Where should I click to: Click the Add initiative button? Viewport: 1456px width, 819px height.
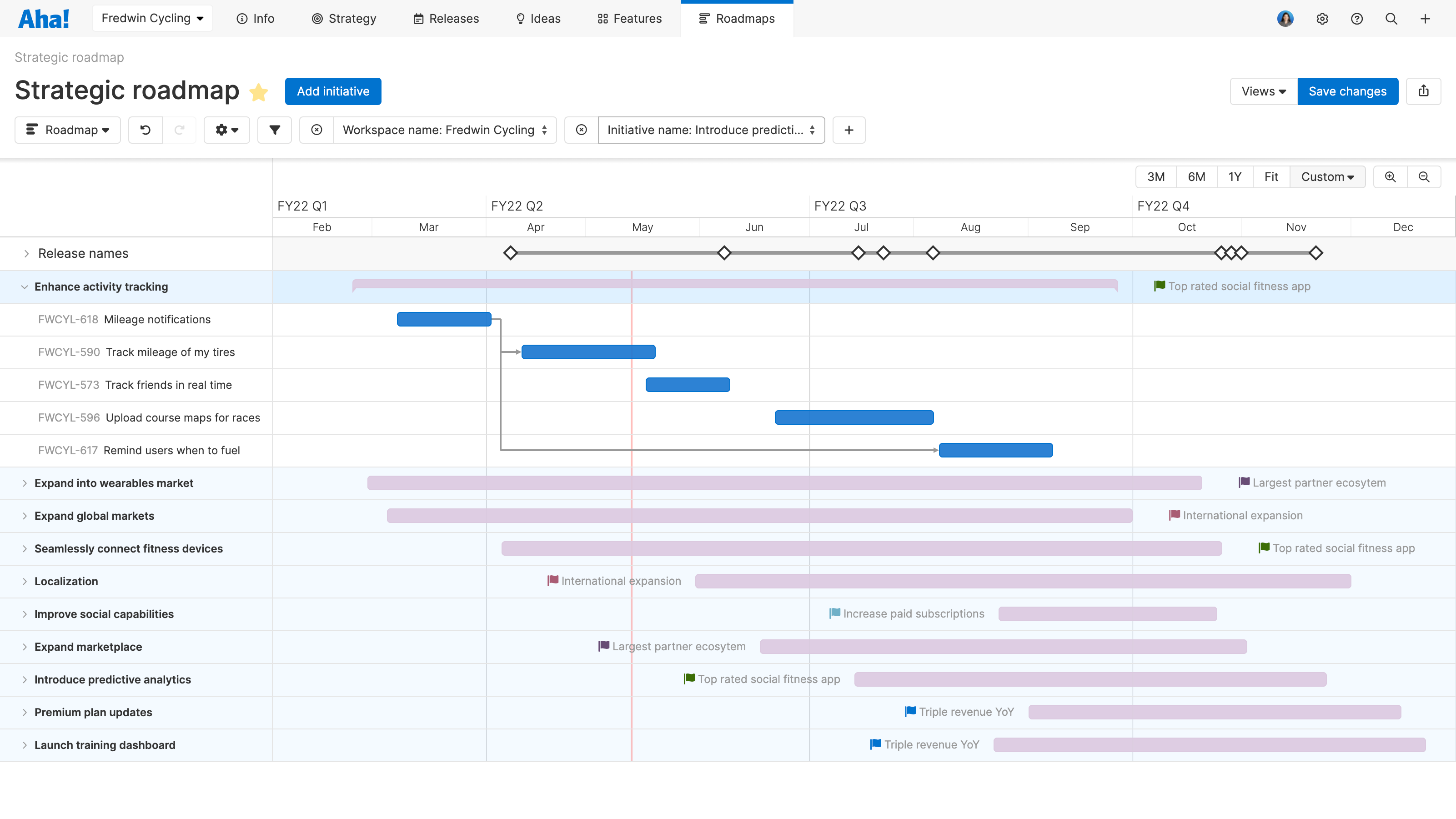pos(333,91)
